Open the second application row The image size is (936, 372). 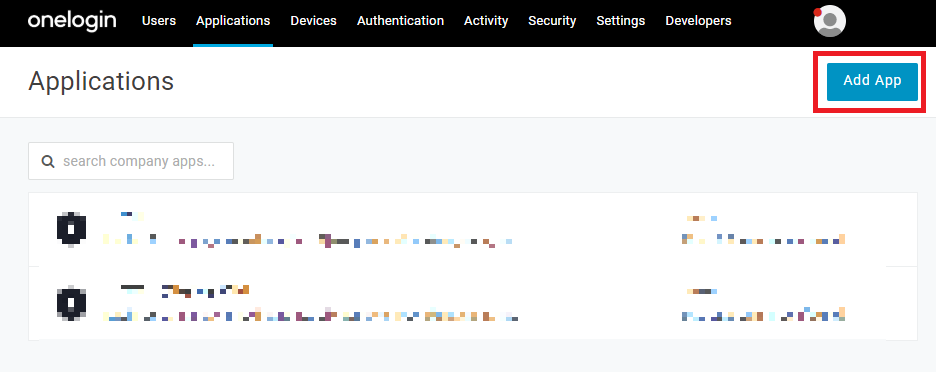[x=473, y=303]
